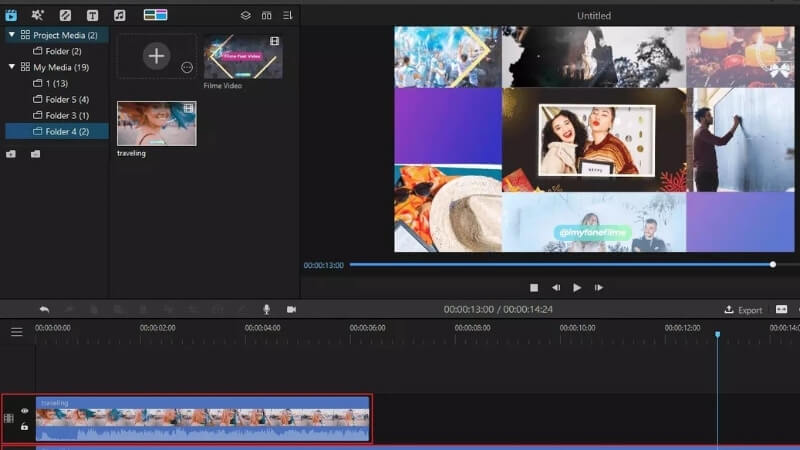The width and height of the screenshot is (800, 450).
Task: Open the Audio music note panel
Action: click(119, 15)
